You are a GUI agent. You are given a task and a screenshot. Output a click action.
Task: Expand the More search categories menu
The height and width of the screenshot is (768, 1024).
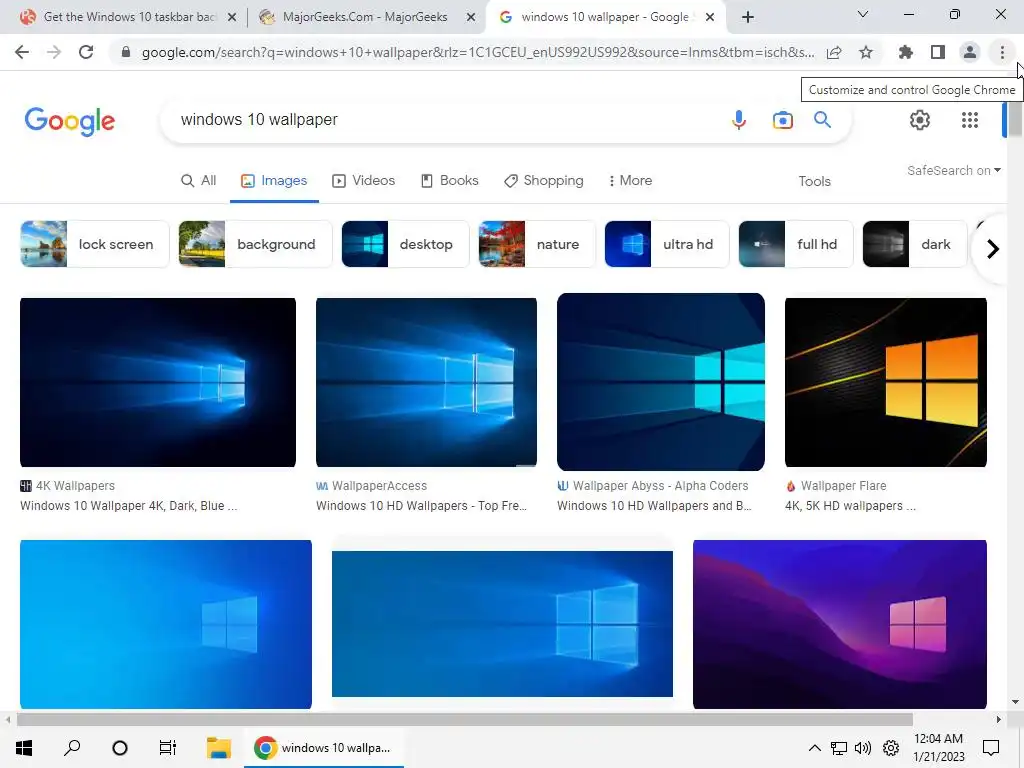[x=630, y=181]
